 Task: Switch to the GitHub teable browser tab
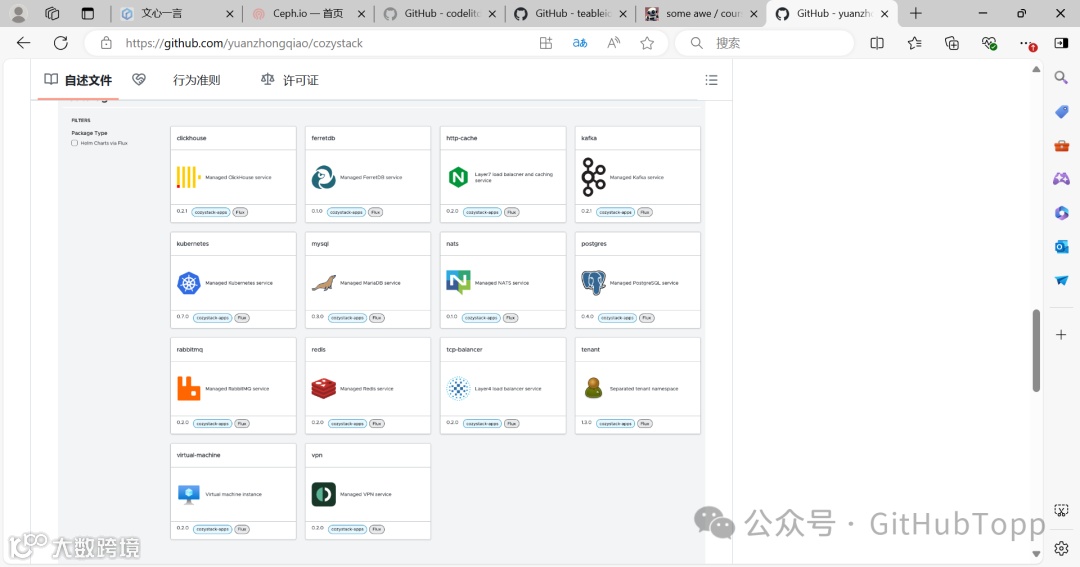571,14
